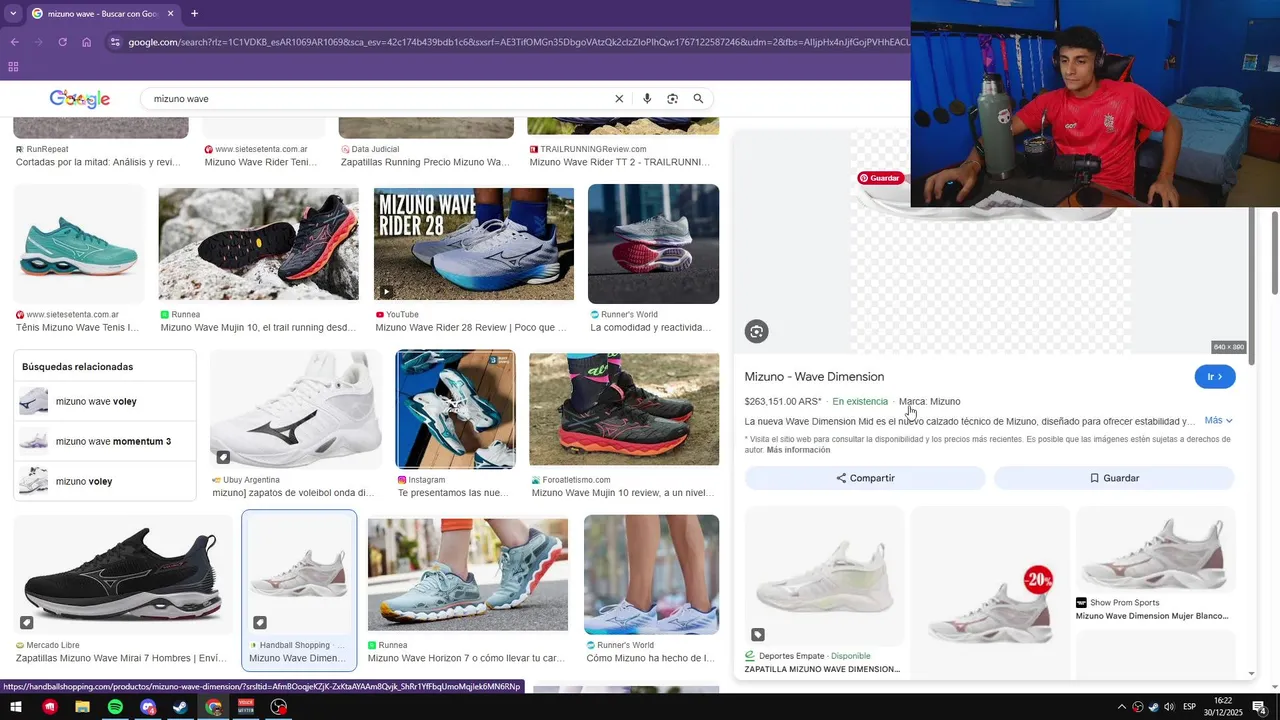Viewport: 1280px width, 720px height.
Task: Click the En existencia availability text
Action: (860, 402)
